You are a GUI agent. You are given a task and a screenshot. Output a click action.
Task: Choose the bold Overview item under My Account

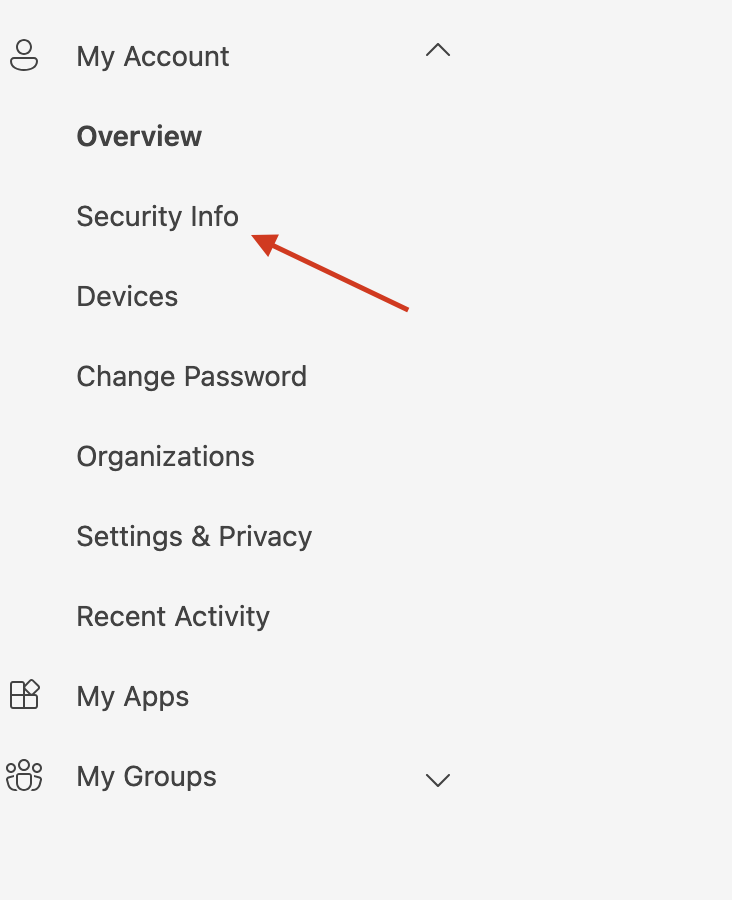tap(139, 137)
